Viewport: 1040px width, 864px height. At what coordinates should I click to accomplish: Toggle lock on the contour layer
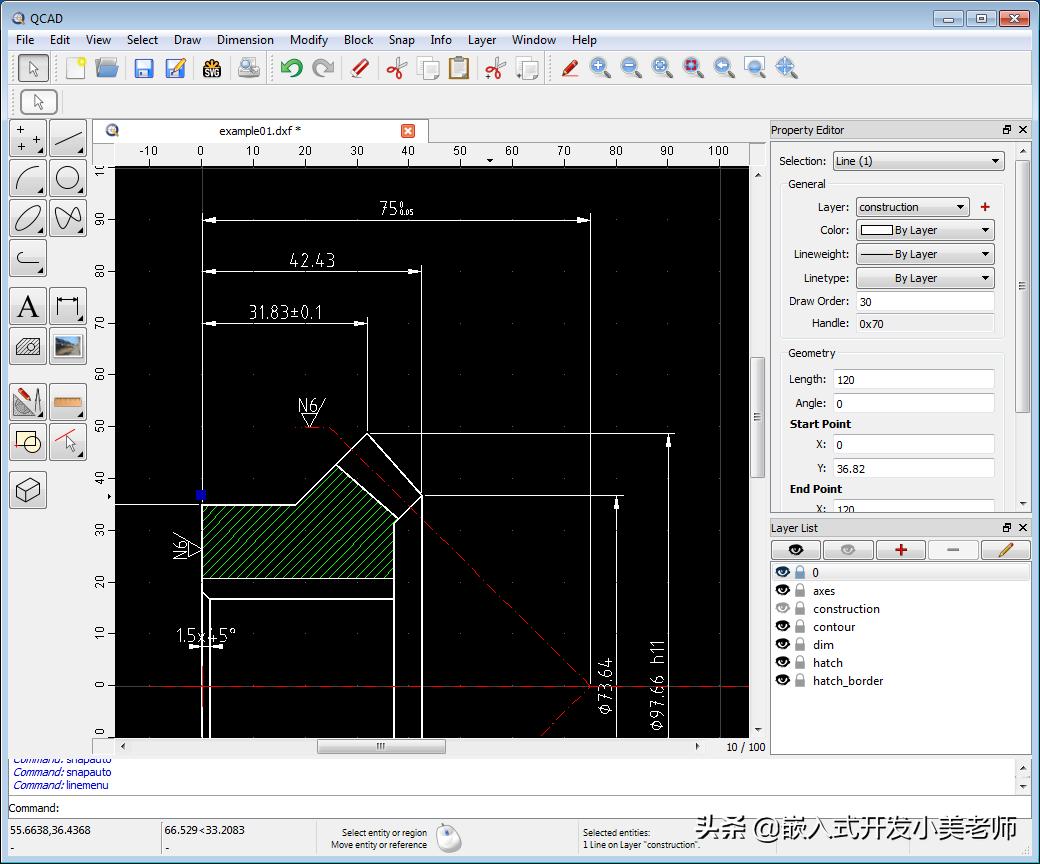(800, 626)
